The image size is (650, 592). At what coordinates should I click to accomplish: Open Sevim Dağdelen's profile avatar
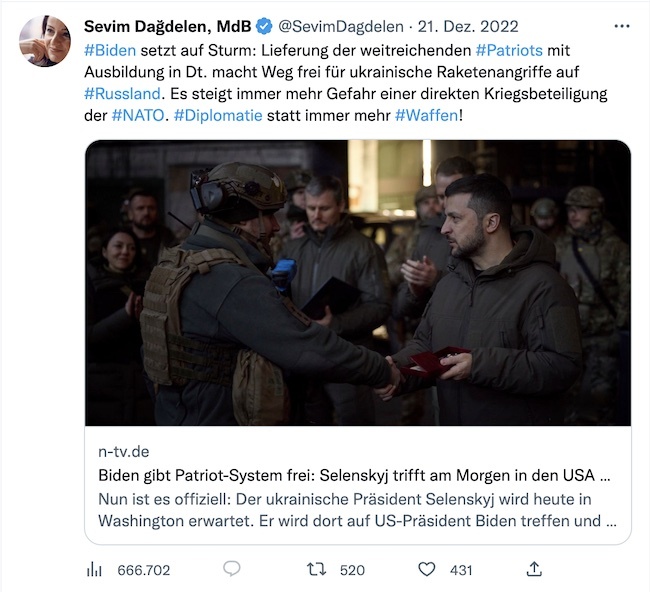tap(45, 41)
